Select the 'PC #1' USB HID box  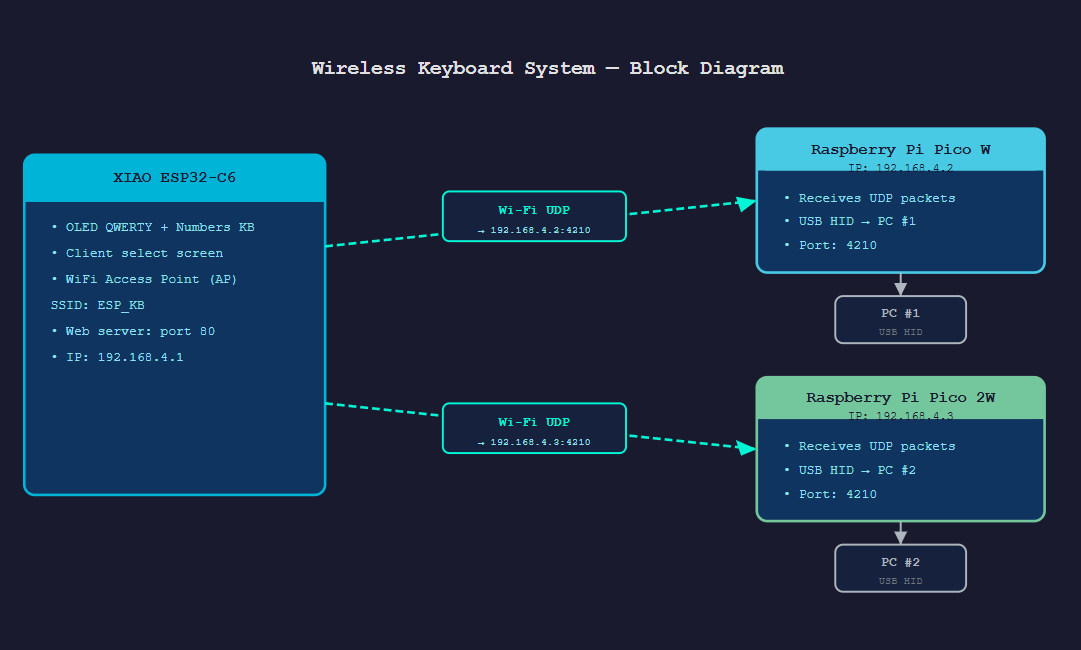pyautogui.click(x=900, y=320)
